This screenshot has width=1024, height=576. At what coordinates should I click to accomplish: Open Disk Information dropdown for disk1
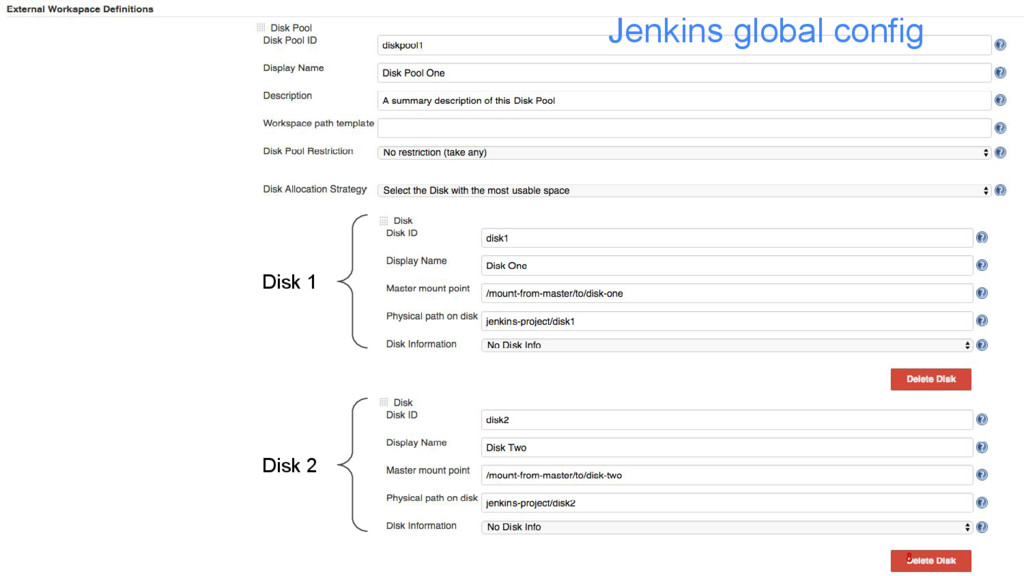[727, 345]
